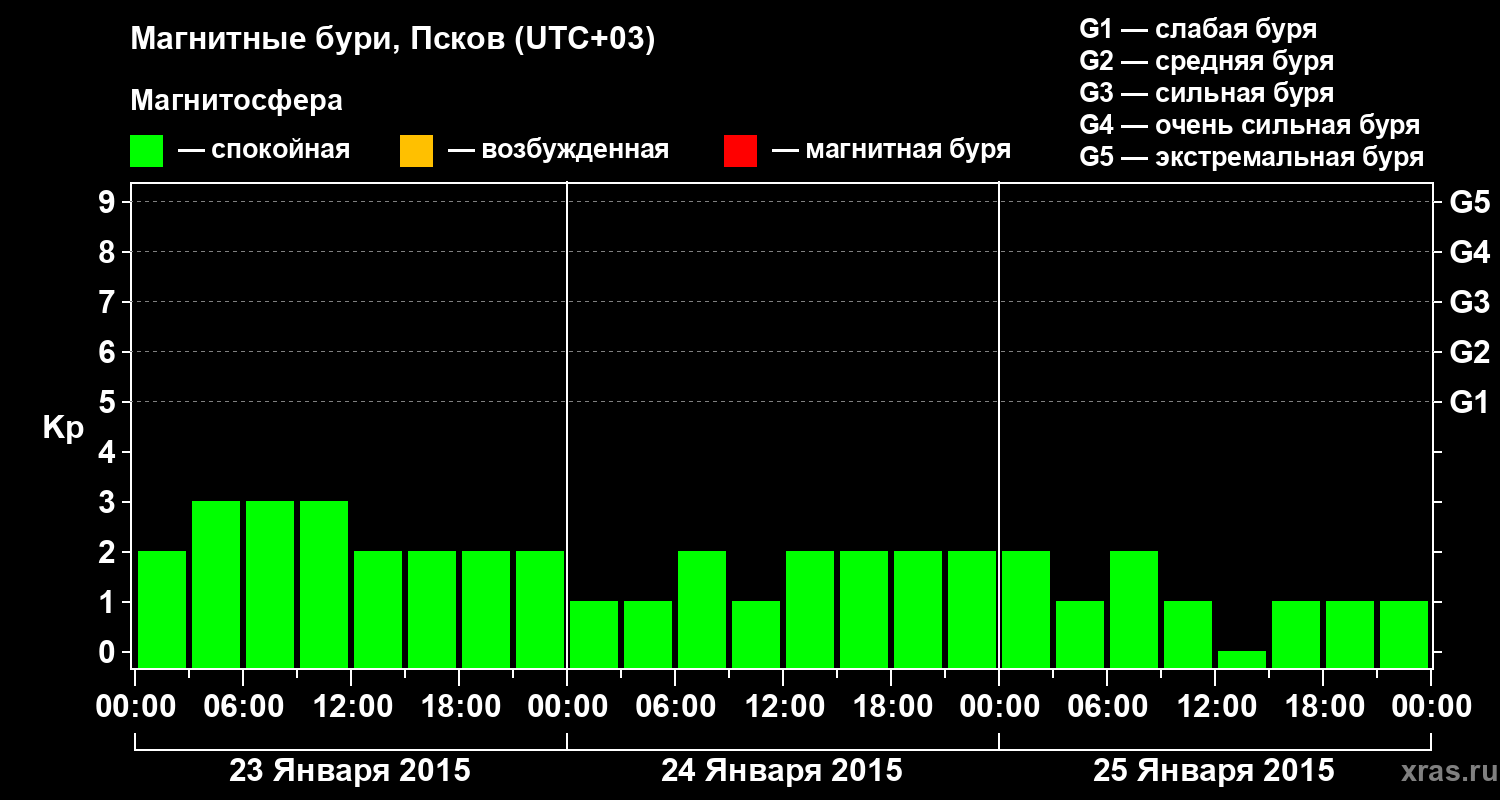This screenshot has width=1500, height=800.
Task: Click the 'Kp' axis title
Action: point(63,428)
